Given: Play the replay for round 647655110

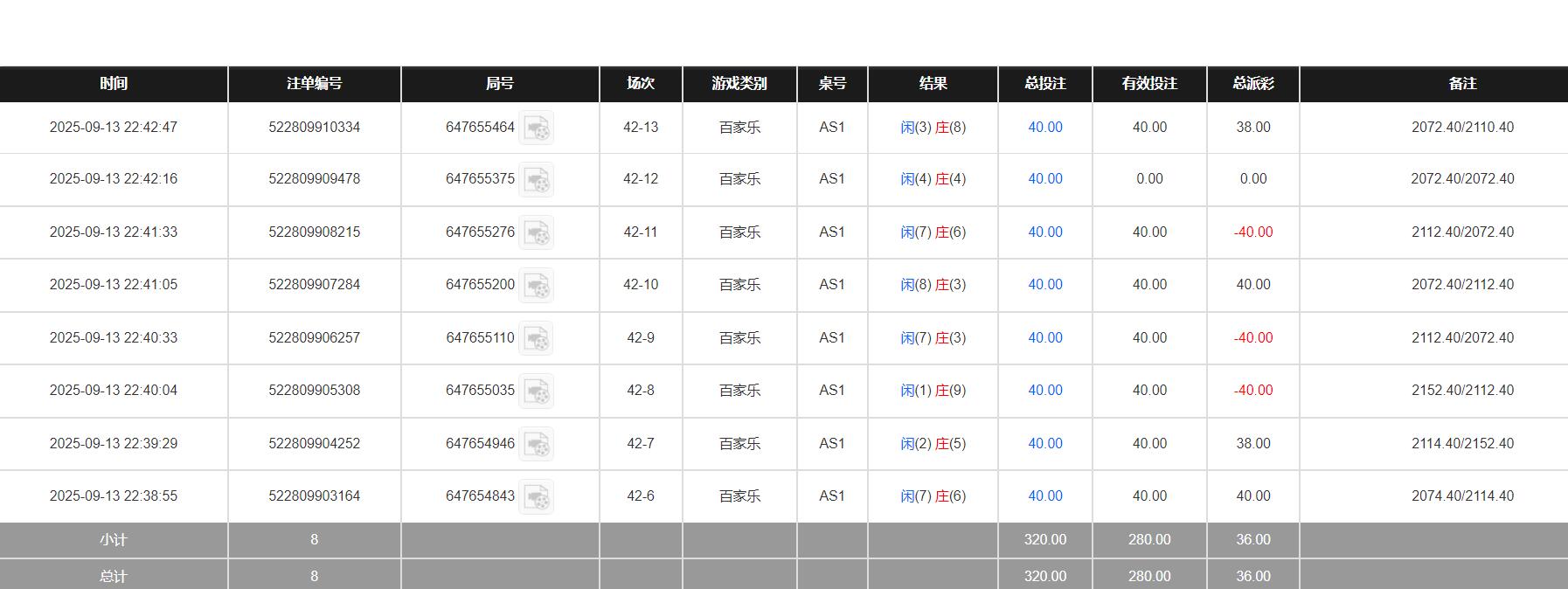Looking at the screenshot, I should (536, 338).
